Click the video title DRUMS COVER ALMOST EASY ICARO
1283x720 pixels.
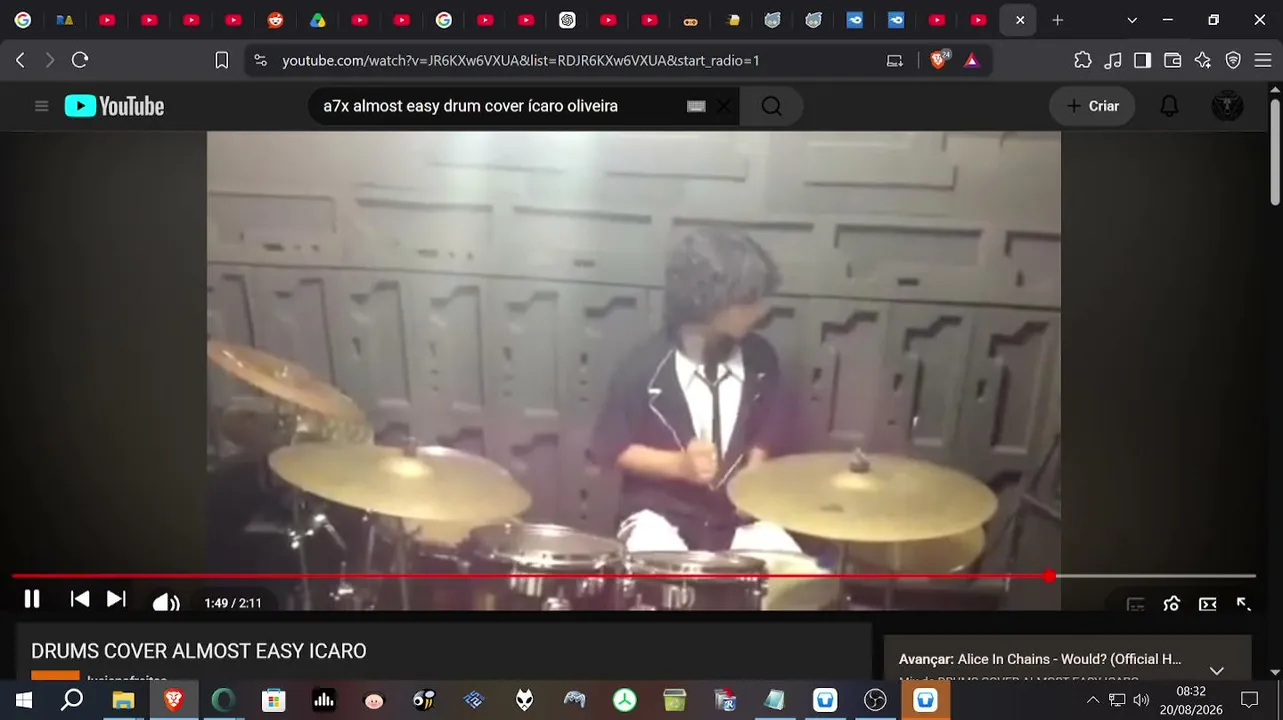pyautogui.click(x=199, y=651)
